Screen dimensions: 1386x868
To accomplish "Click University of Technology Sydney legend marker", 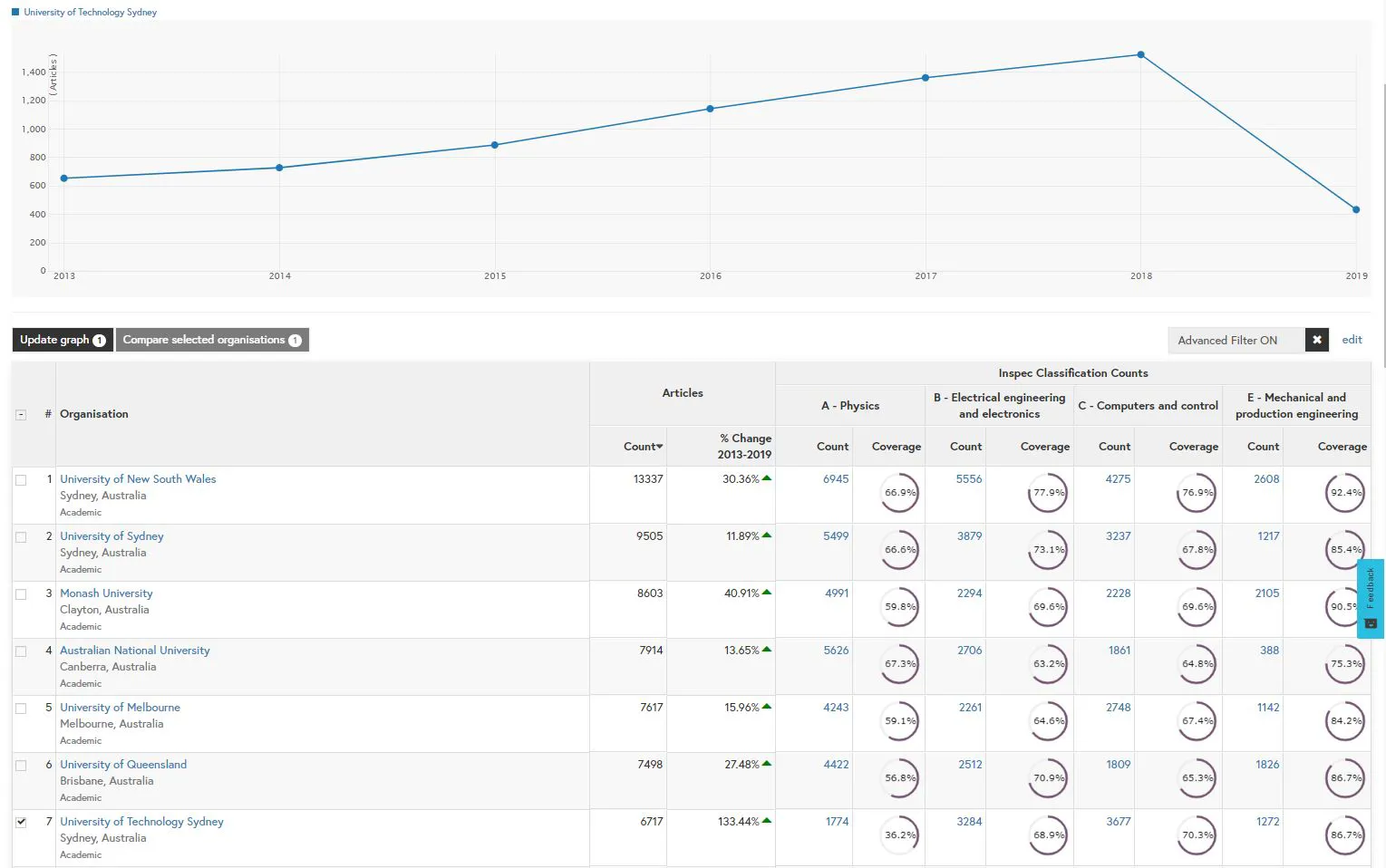I will coord(15,12).
